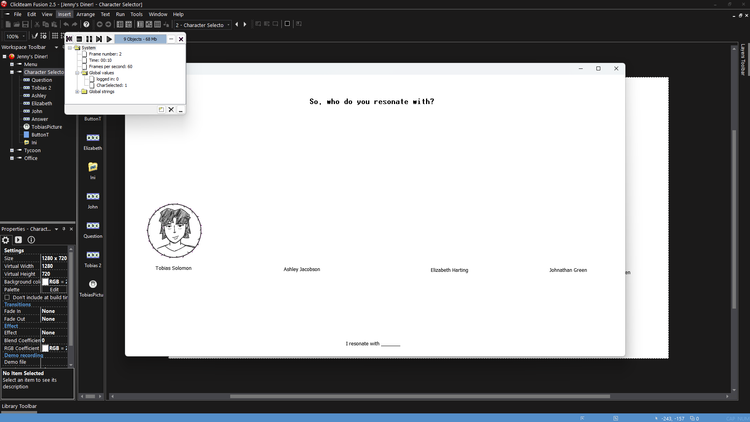Pause the debugger
Viewport: 750px width, 422px height.
coord(89,39)
